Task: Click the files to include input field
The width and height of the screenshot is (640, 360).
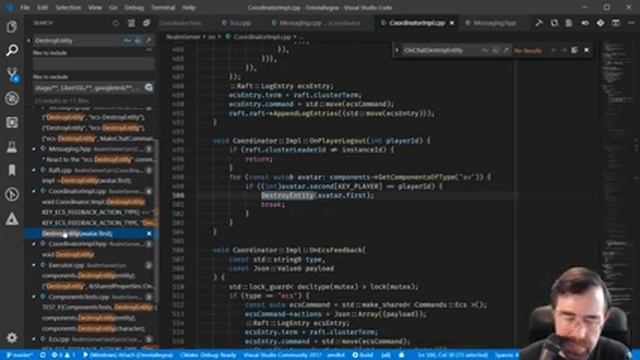Action: (93, 64)
